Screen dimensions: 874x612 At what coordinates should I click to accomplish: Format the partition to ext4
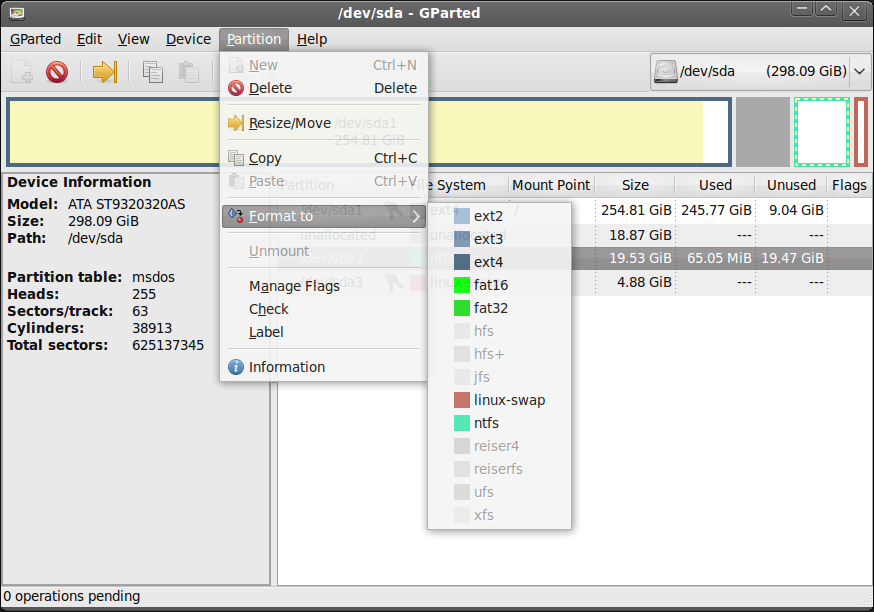pyautogui.click(x=499, y=261)
